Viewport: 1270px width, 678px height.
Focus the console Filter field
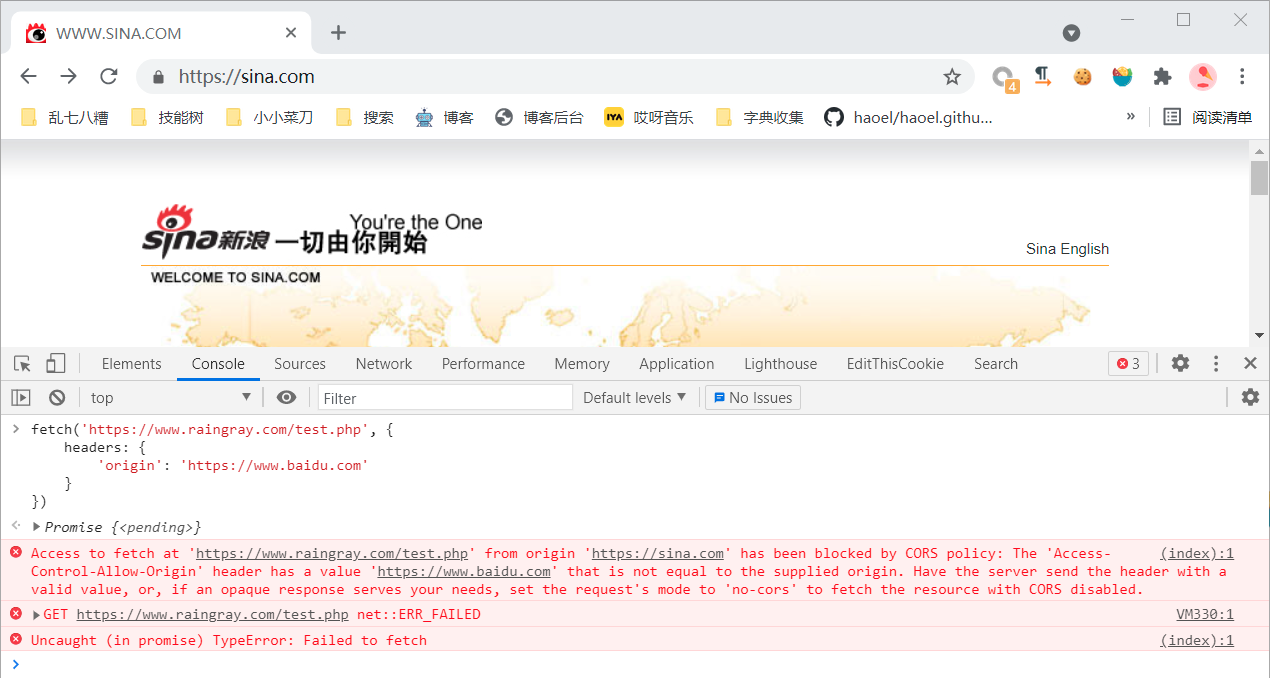[445, 398]
